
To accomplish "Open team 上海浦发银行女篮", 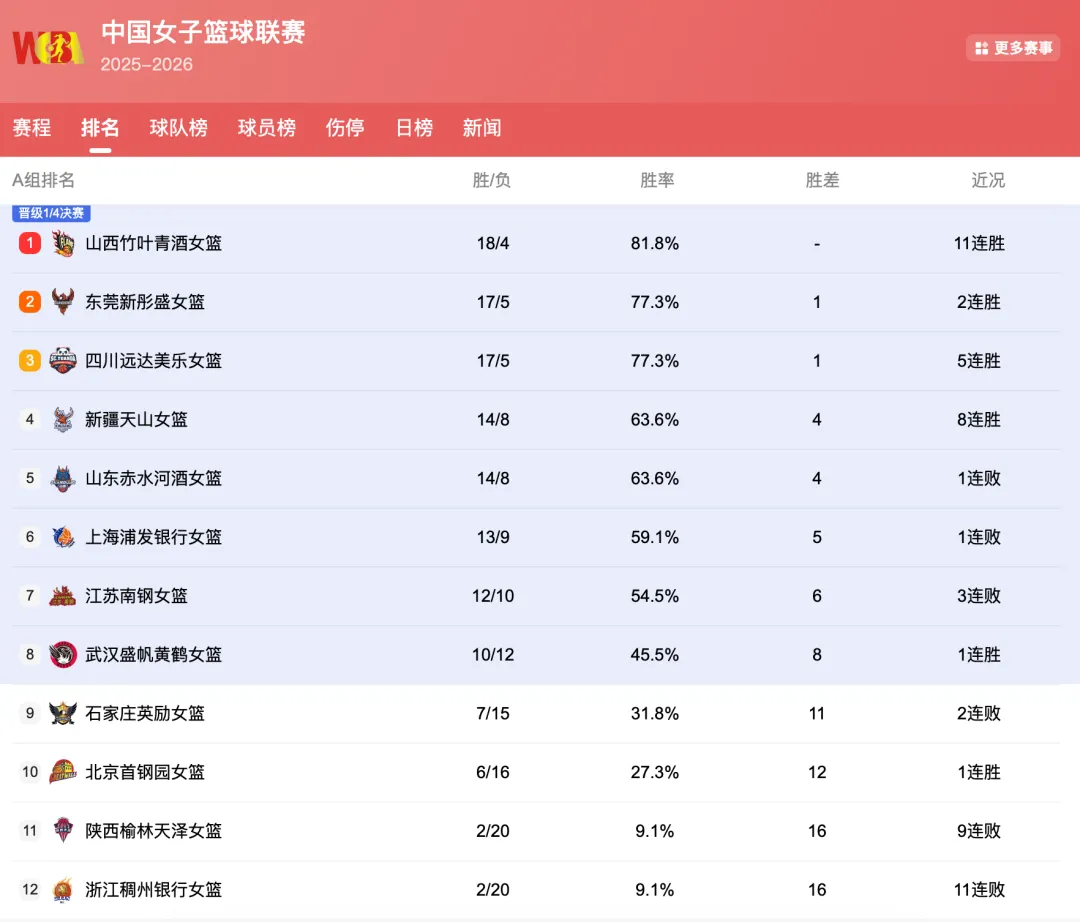I will (x=154, y=537).
